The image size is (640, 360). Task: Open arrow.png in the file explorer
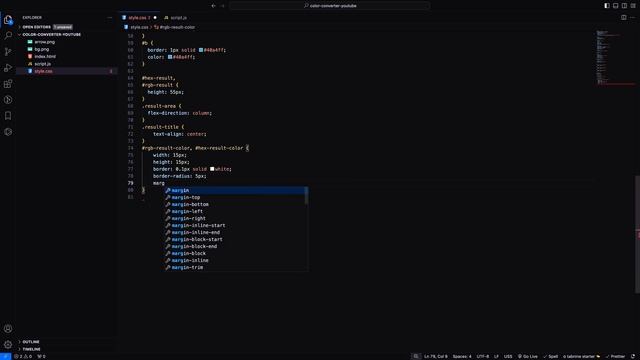[x=44, y=42]
